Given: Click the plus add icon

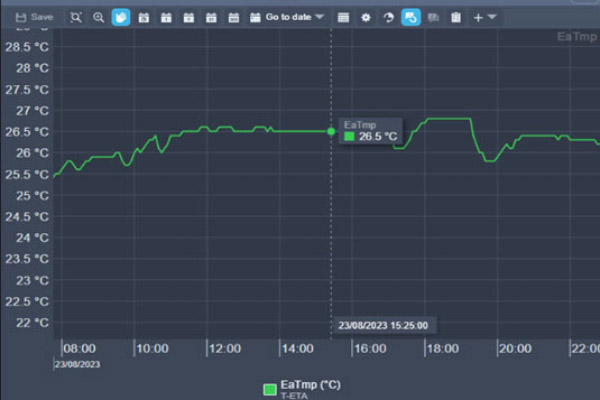Looking at the screenshot, I should [x=478, y=18].
